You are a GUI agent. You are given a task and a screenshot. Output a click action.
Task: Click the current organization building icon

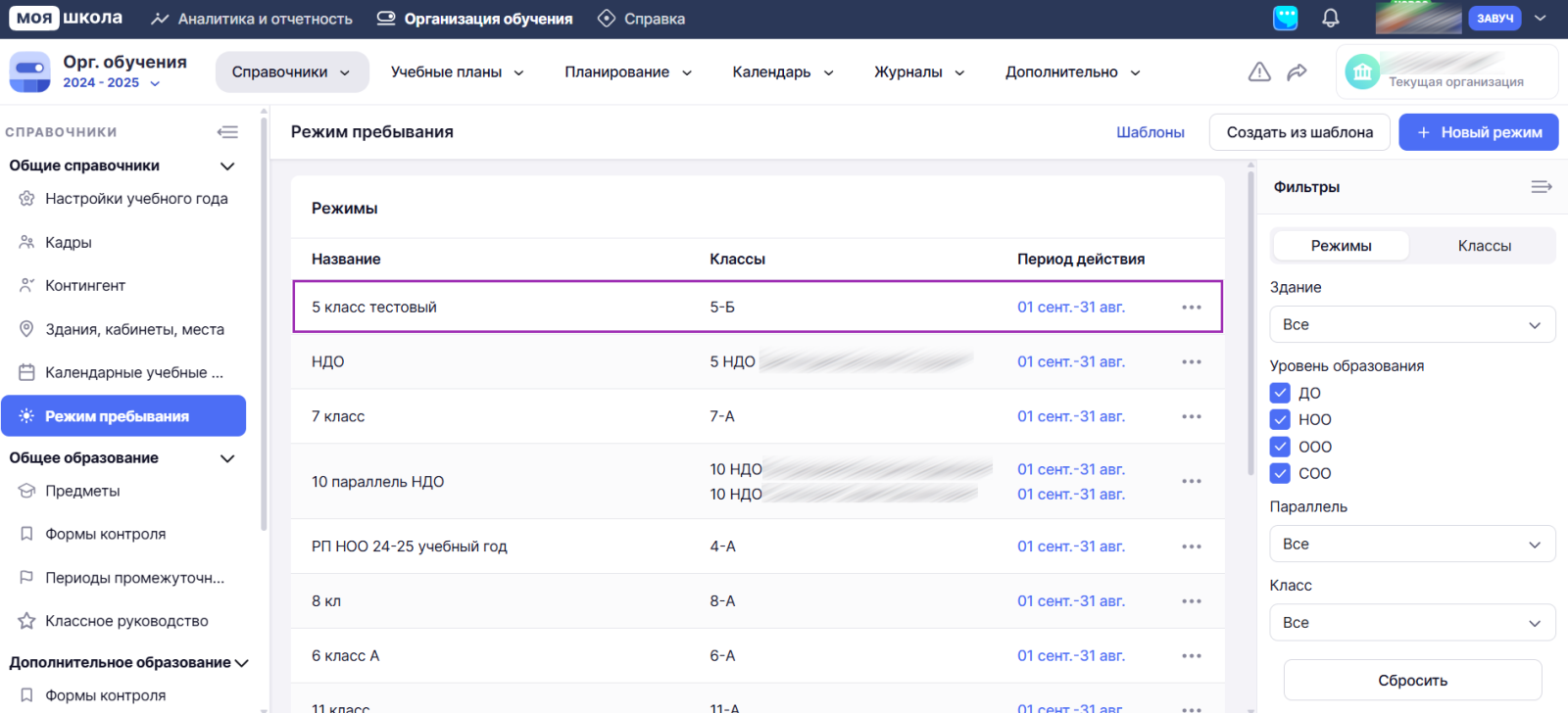coord(1362,71)
